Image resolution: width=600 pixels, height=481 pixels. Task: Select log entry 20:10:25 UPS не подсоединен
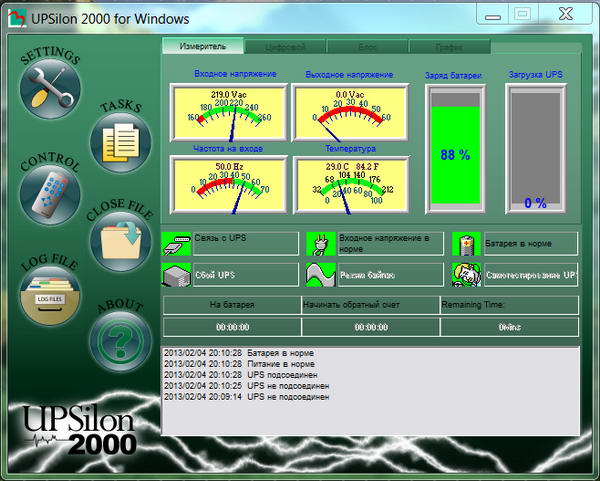click(246, 386)
